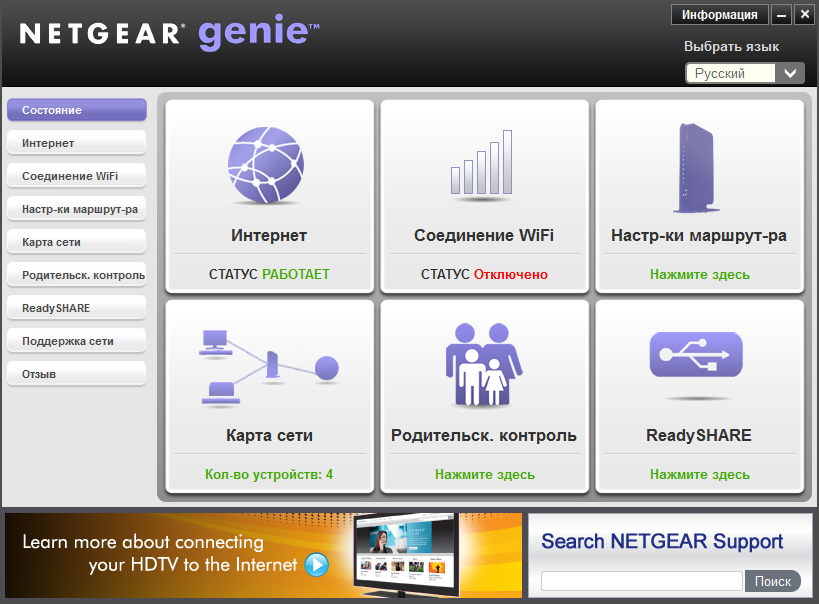Click the parental control family icon
Screen dimensions: 819x604
(x=484, y=364)
